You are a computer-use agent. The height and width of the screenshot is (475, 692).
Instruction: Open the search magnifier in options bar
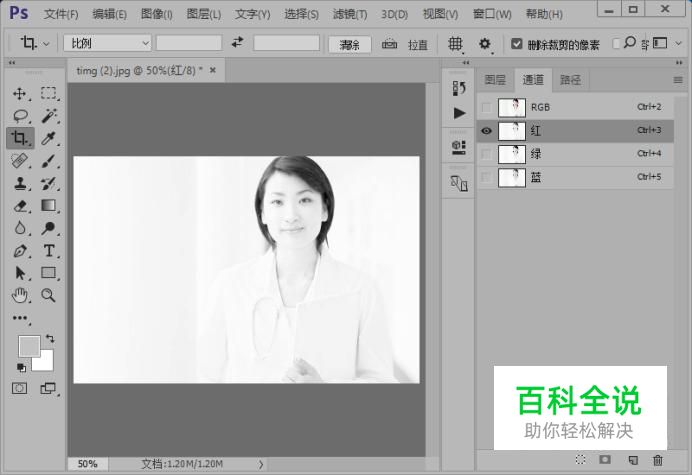tap(630, 42)
